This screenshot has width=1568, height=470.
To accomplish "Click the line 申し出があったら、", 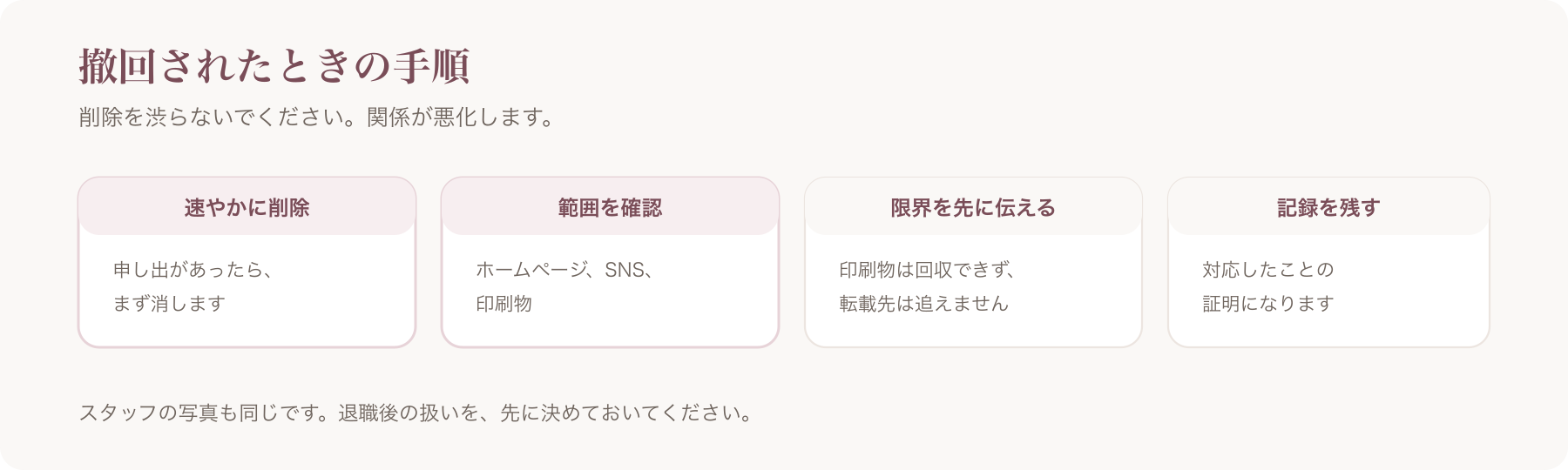I will point(193,270).
